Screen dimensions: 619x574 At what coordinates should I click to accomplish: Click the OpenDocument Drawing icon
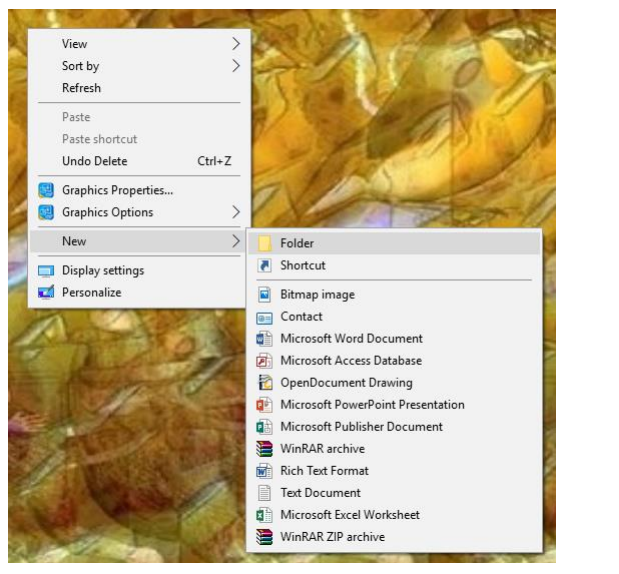click(x=265, y=383)
